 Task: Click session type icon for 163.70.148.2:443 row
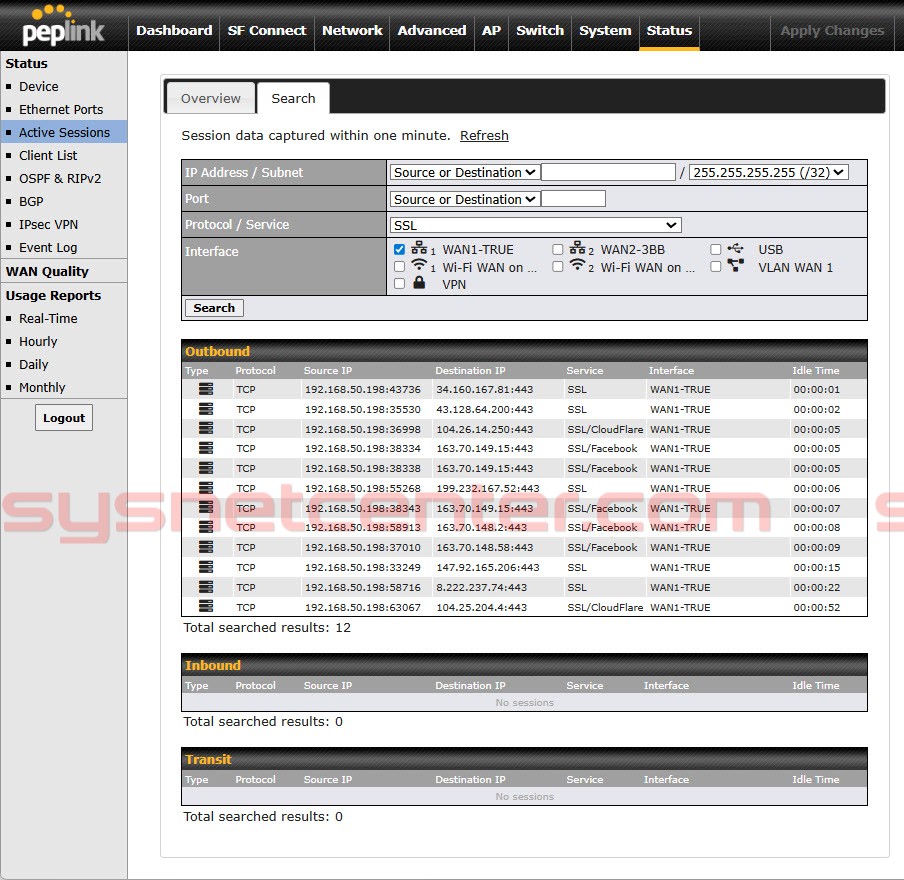pyautogui.click(x=206, y=527)
